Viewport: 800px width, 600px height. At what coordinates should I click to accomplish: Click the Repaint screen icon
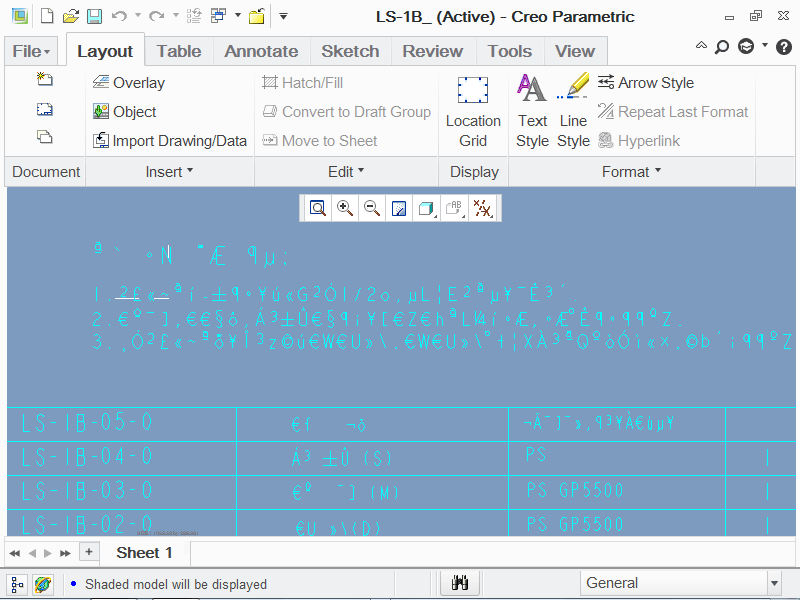pos(399,208)
